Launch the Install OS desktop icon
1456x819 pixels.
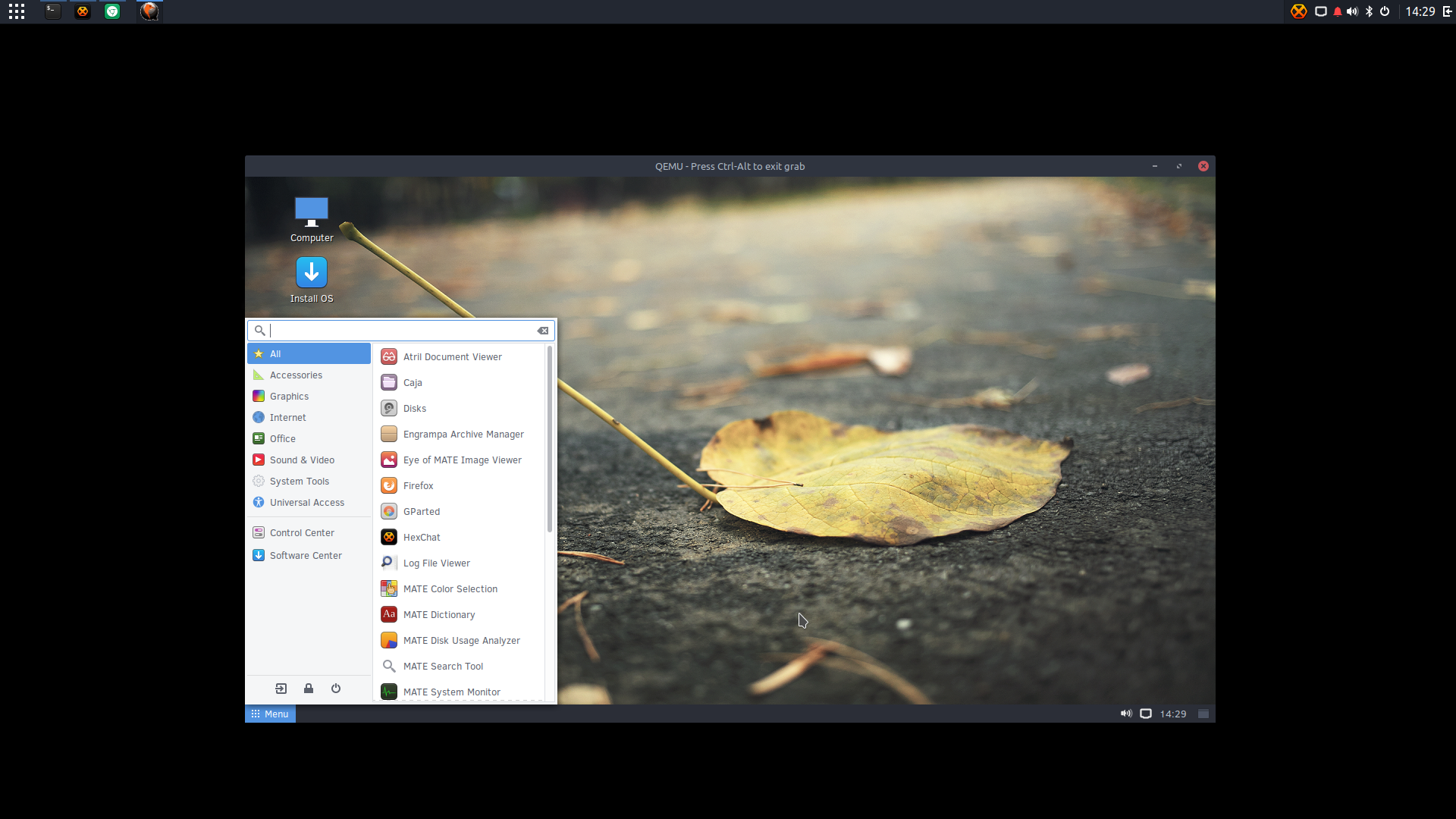click(312, 280)
